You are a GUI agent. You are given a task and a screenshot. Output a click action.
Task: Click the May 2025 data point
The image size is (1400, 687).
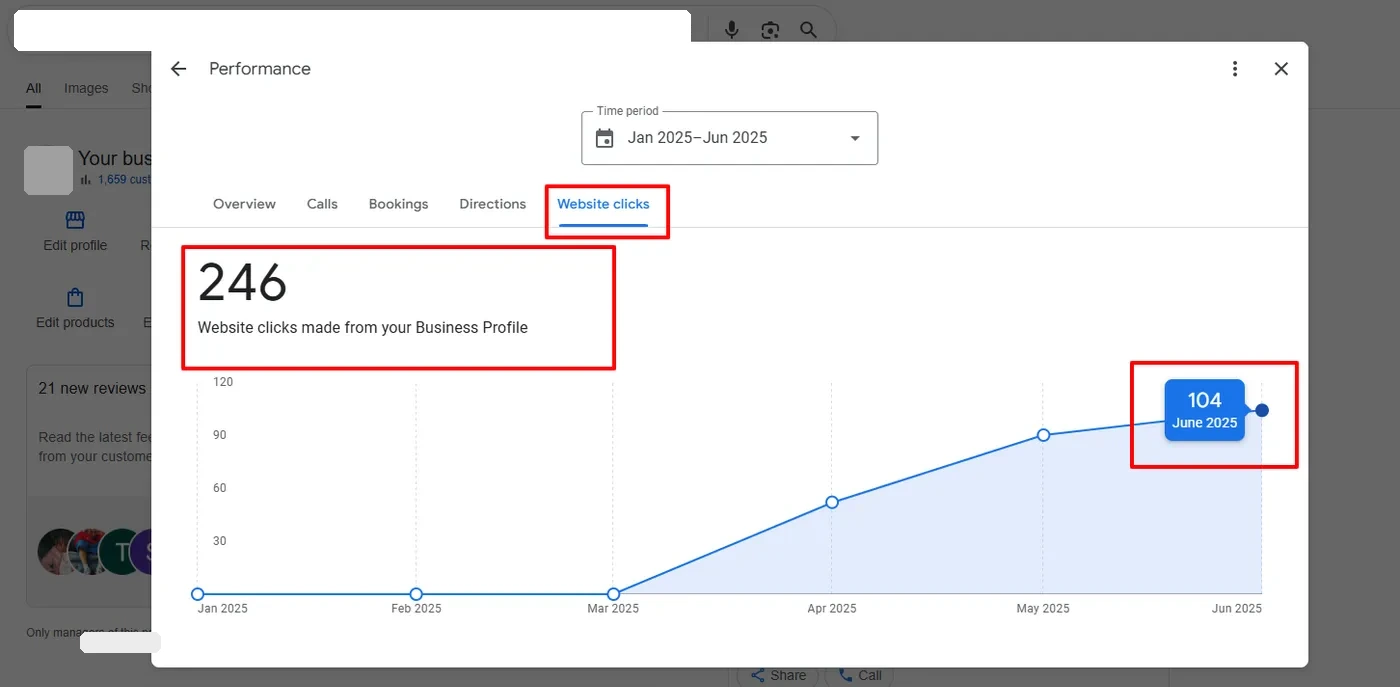pyautogui.click(x=1043, y=435)
